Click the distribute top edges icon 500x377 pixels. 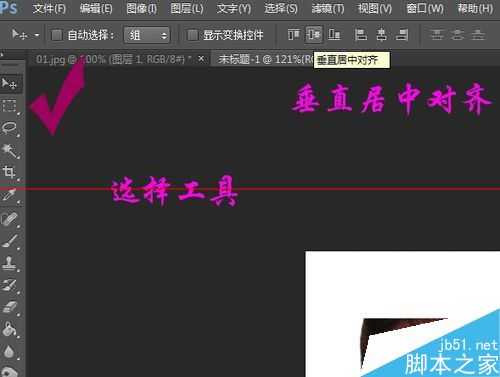[437, 34]
